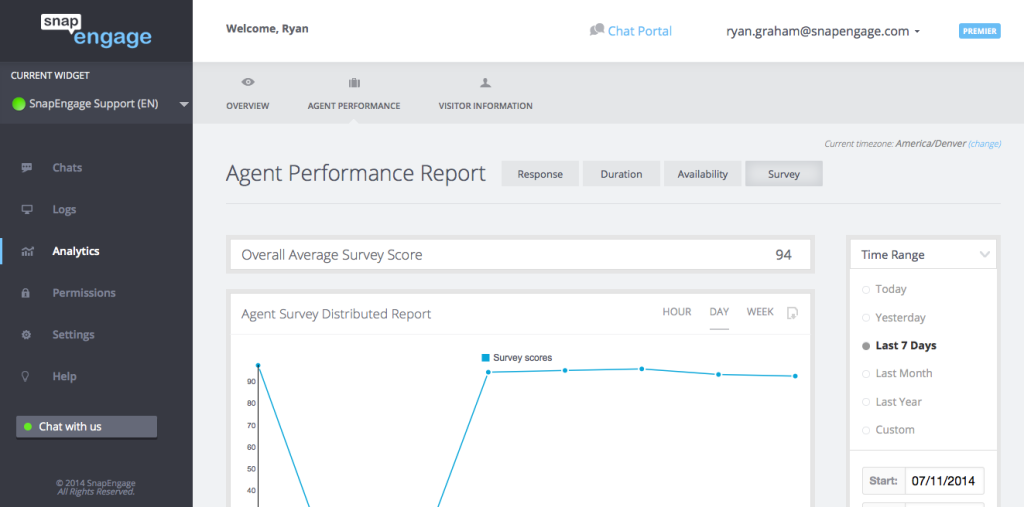Go to Help in sidebar
Image resolution: width=1024 pixels, height=507 pixels.
pyautogui.click(x=64, y=376)
